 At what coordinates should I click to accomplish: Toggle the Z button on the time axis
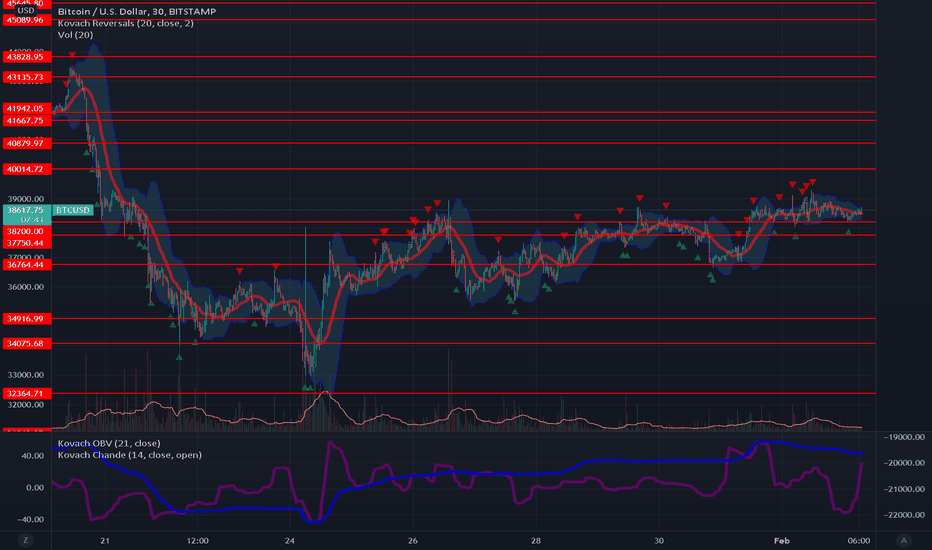25,540
